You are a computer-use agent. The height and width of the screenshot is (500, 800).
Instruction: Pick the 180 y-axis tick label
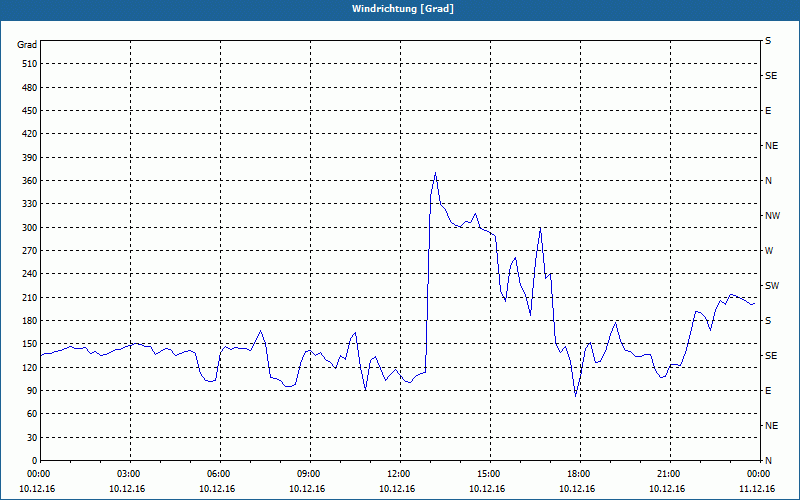(x=30, y=320)
